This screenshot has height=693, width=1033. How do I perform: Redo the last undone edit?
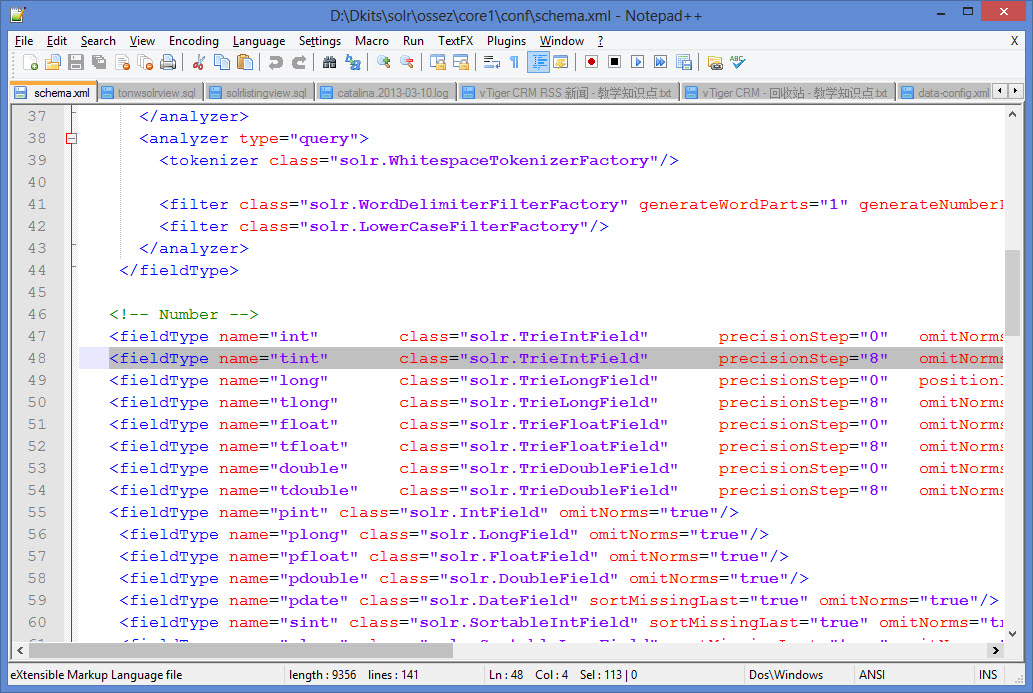click(298, 63)
